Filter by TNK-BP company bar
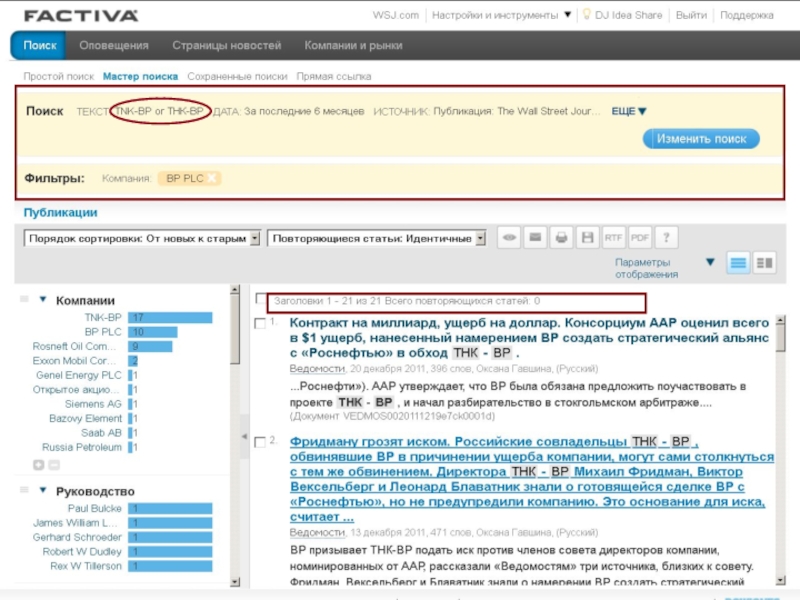 pos(170,317)
